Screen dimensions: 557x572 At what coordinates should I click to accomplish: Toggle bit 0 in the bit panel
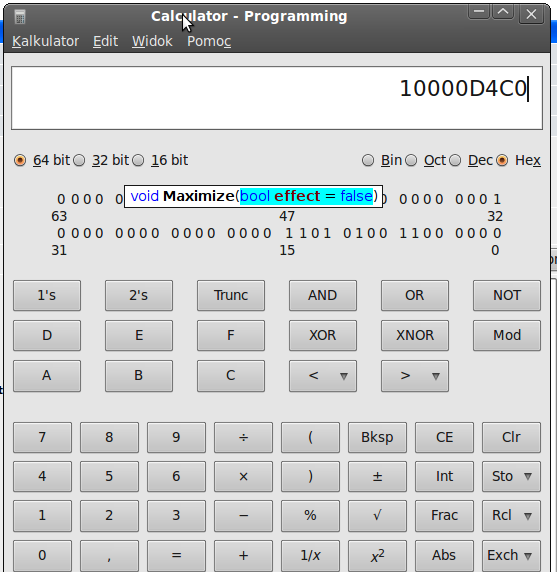point(497,233)
